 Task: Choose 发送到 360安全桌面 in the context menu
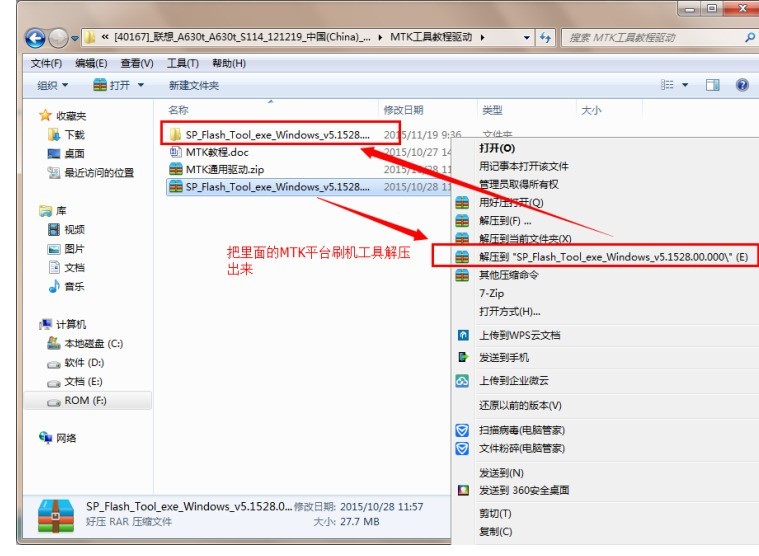[524, 490]
